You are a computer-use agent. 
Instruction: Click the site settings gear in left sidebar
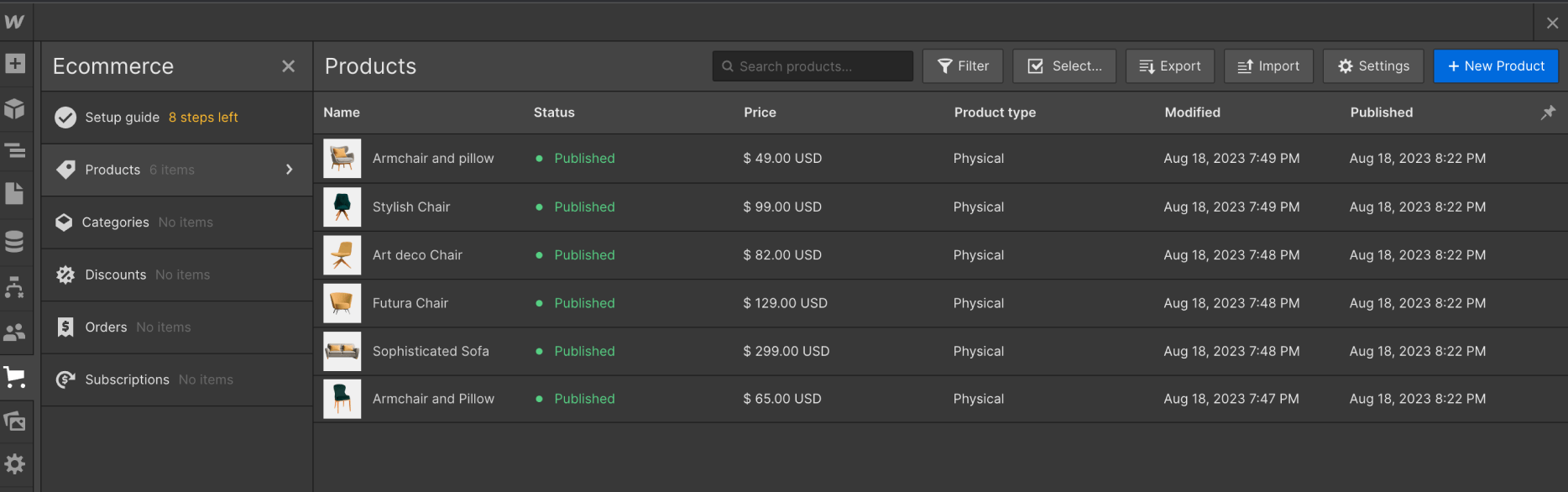[15, 463]
